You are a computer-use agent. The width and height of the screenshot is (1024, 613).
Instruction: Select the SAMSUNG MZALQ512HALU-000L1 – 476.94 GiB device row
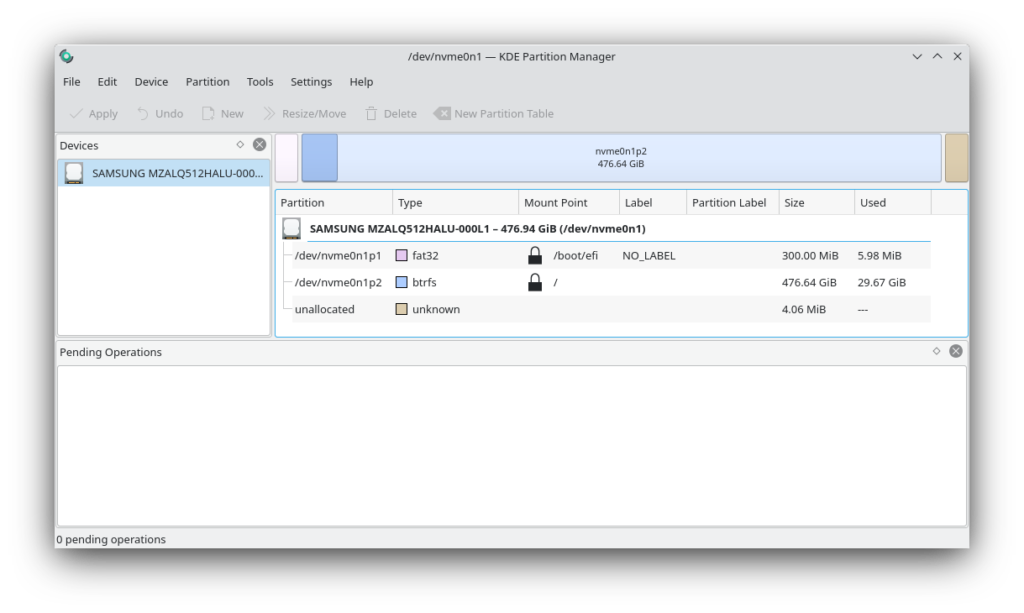(x=606, y=229)
